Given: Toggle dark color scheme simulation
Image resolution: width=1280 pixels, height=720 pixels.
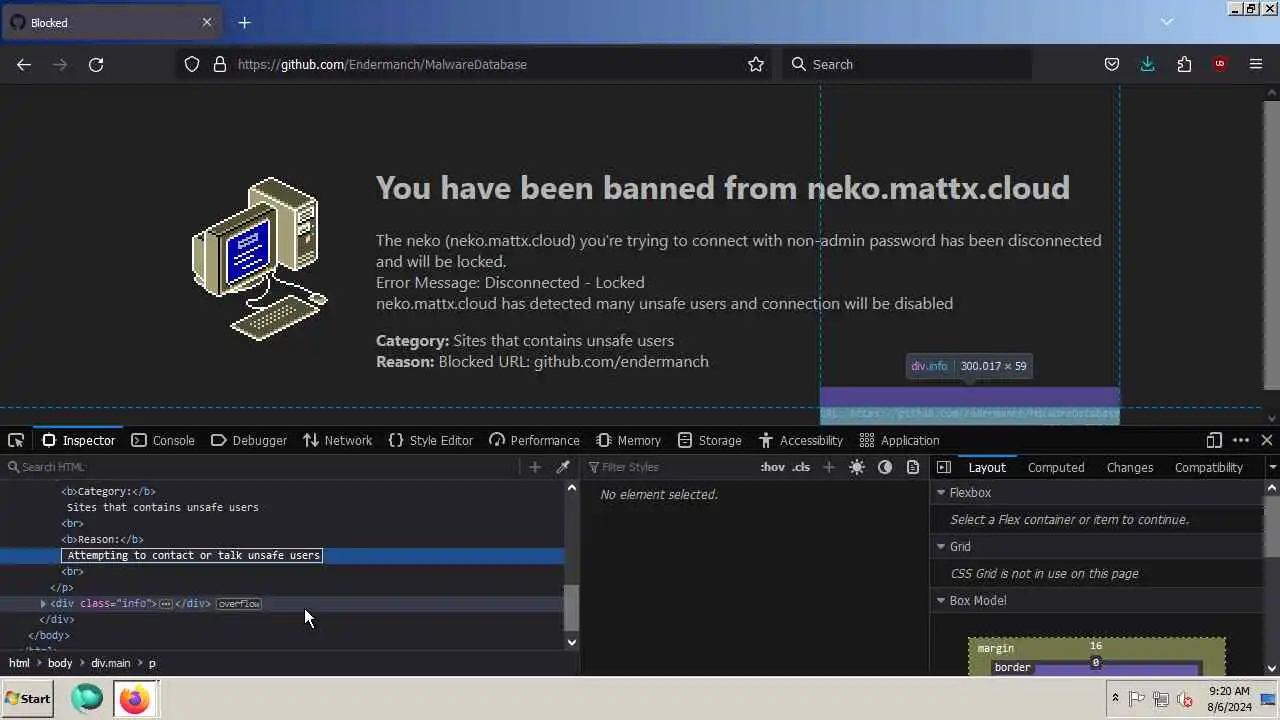Looking at the screenshot, I should (x=885, y=467).
